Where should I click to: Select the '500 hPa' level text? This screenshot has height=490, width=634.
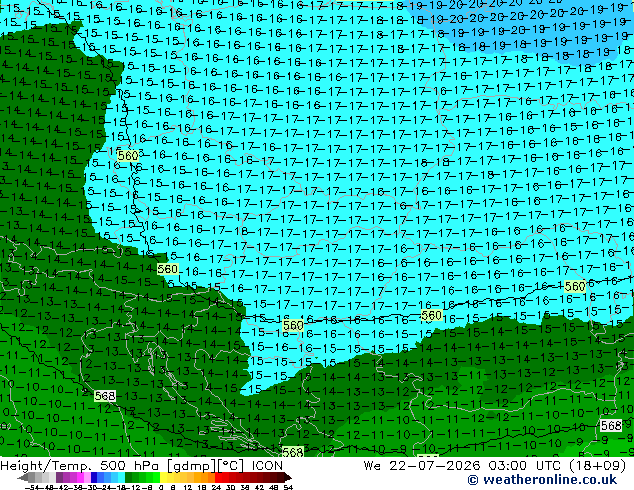pos(131,466)
